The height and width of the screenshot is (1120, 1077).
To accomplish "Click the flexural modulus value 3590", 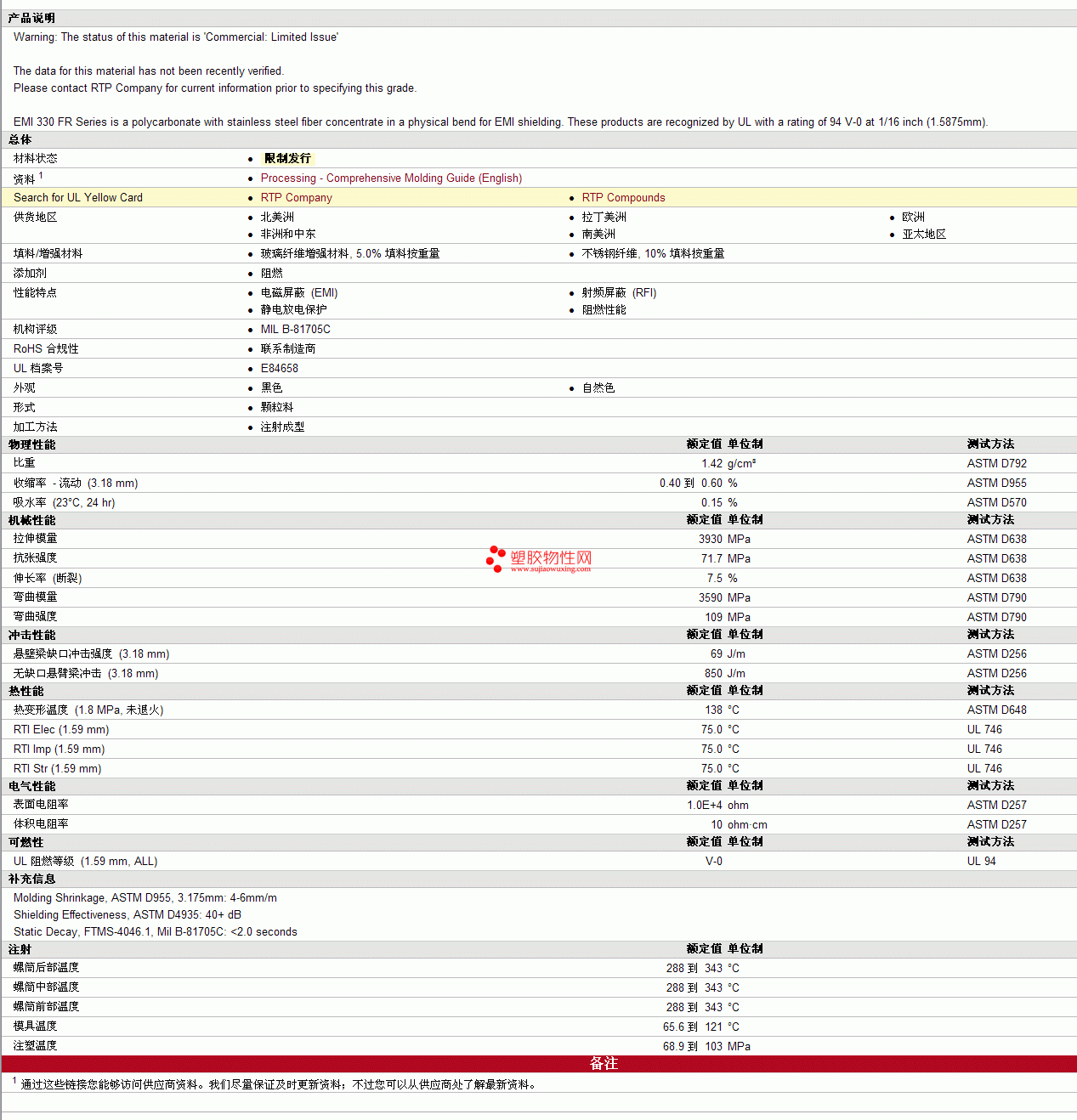I will point(711,597).
